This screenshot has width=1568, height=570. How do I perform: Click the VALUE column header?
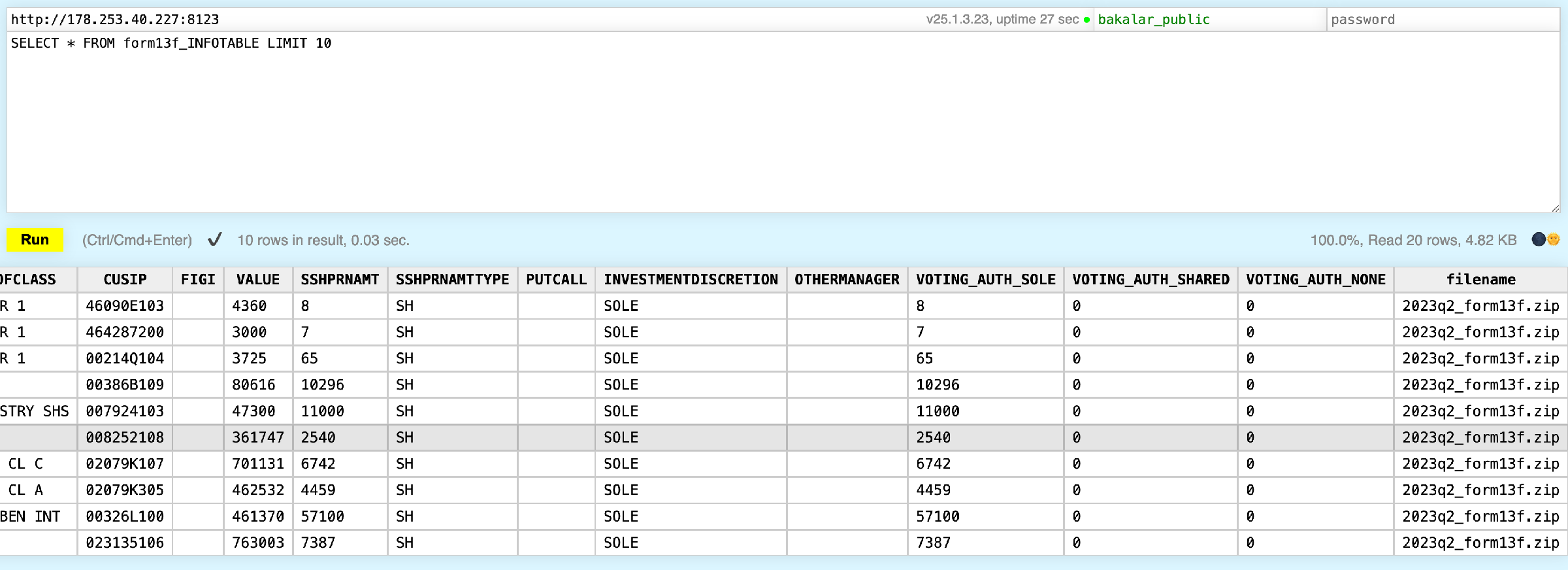[258, 280]
